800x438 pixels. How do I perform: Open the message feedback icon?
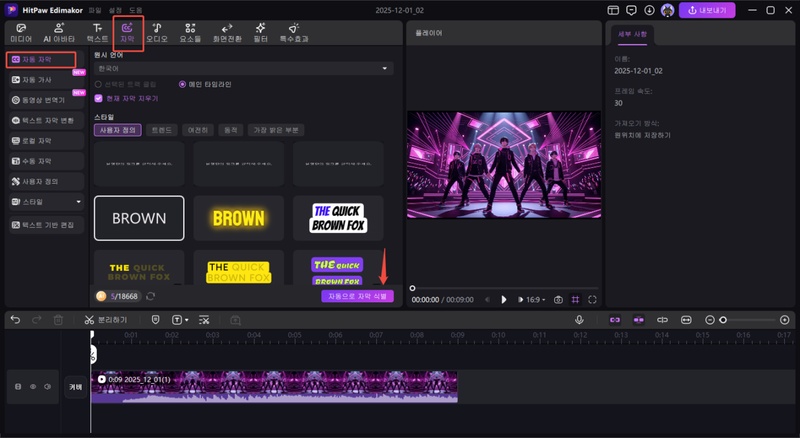(629, 10)
